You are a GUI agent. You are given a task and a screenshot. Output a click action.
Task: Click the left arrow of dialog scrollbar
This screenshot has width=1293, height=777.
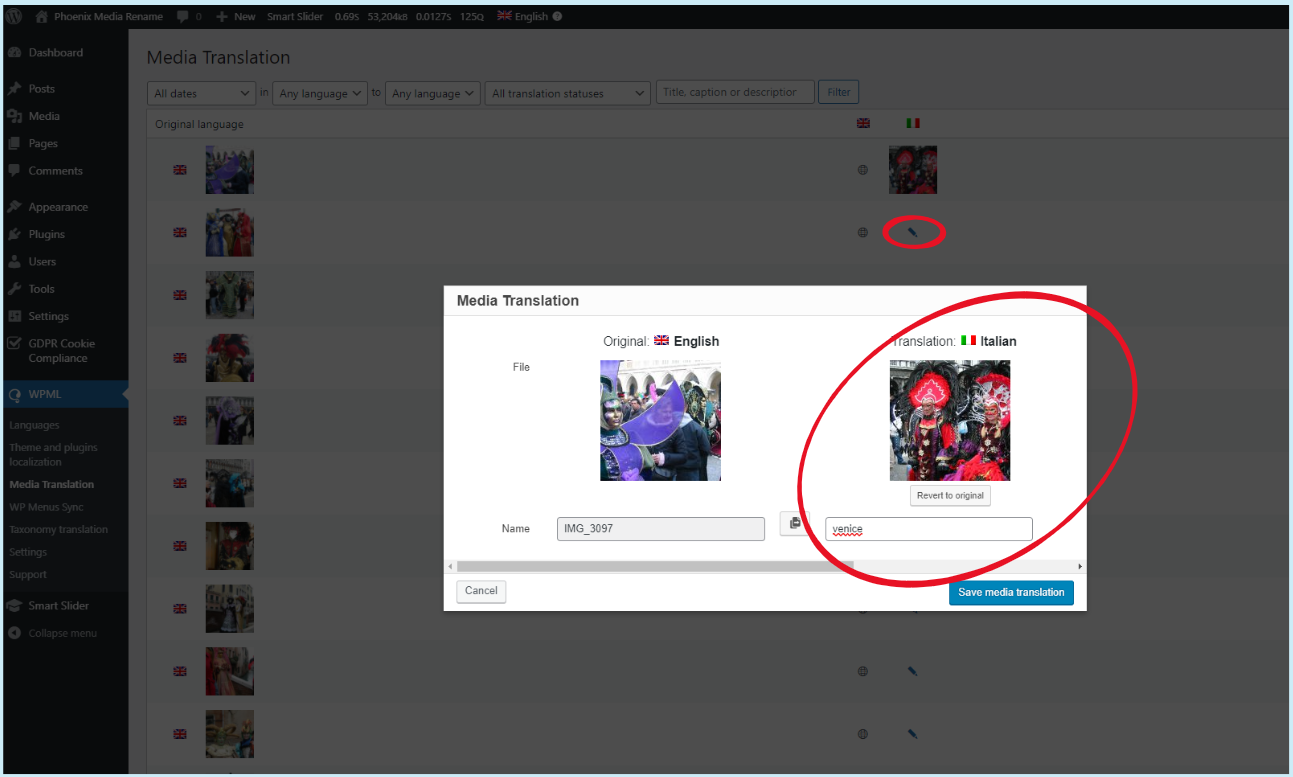tap(450, 567)
